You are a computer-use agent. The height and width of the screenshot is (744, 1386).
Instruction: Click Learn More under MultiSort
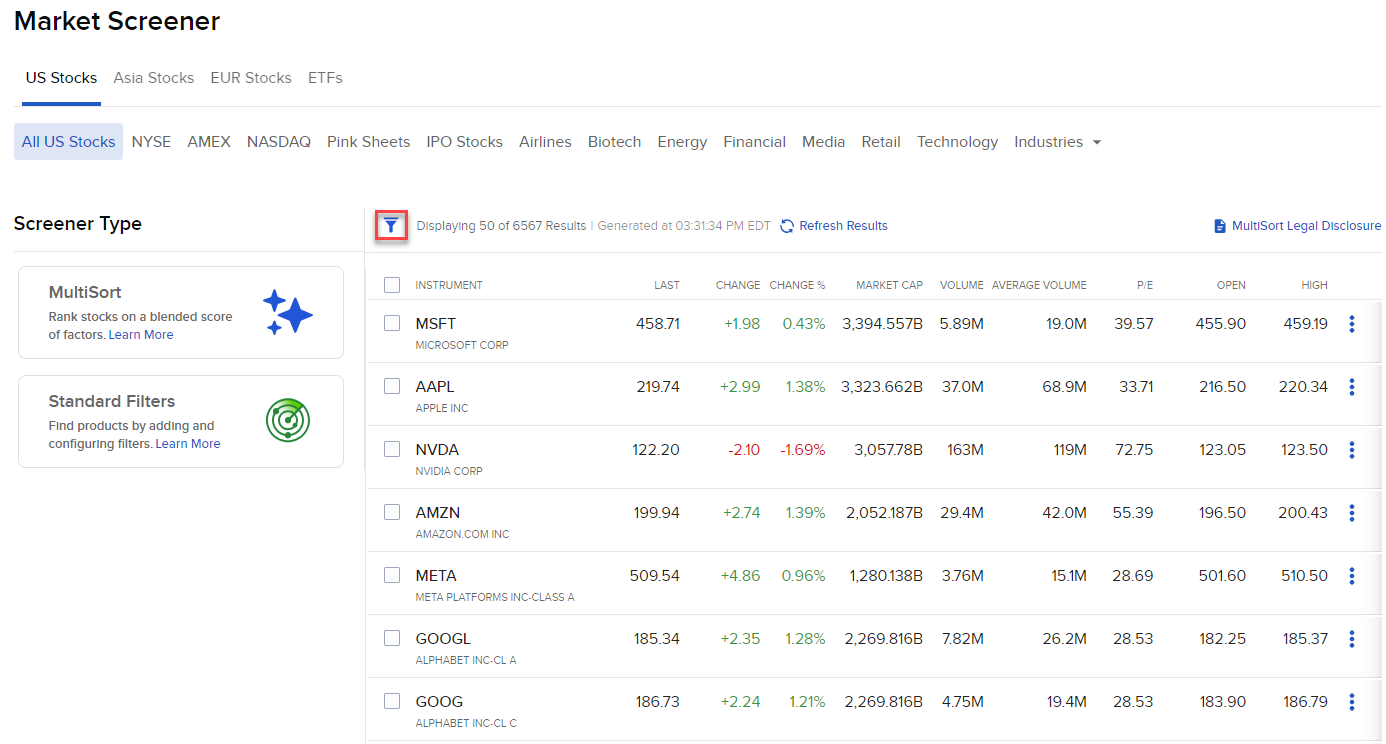pyautogui.click(x=140, y=334)
